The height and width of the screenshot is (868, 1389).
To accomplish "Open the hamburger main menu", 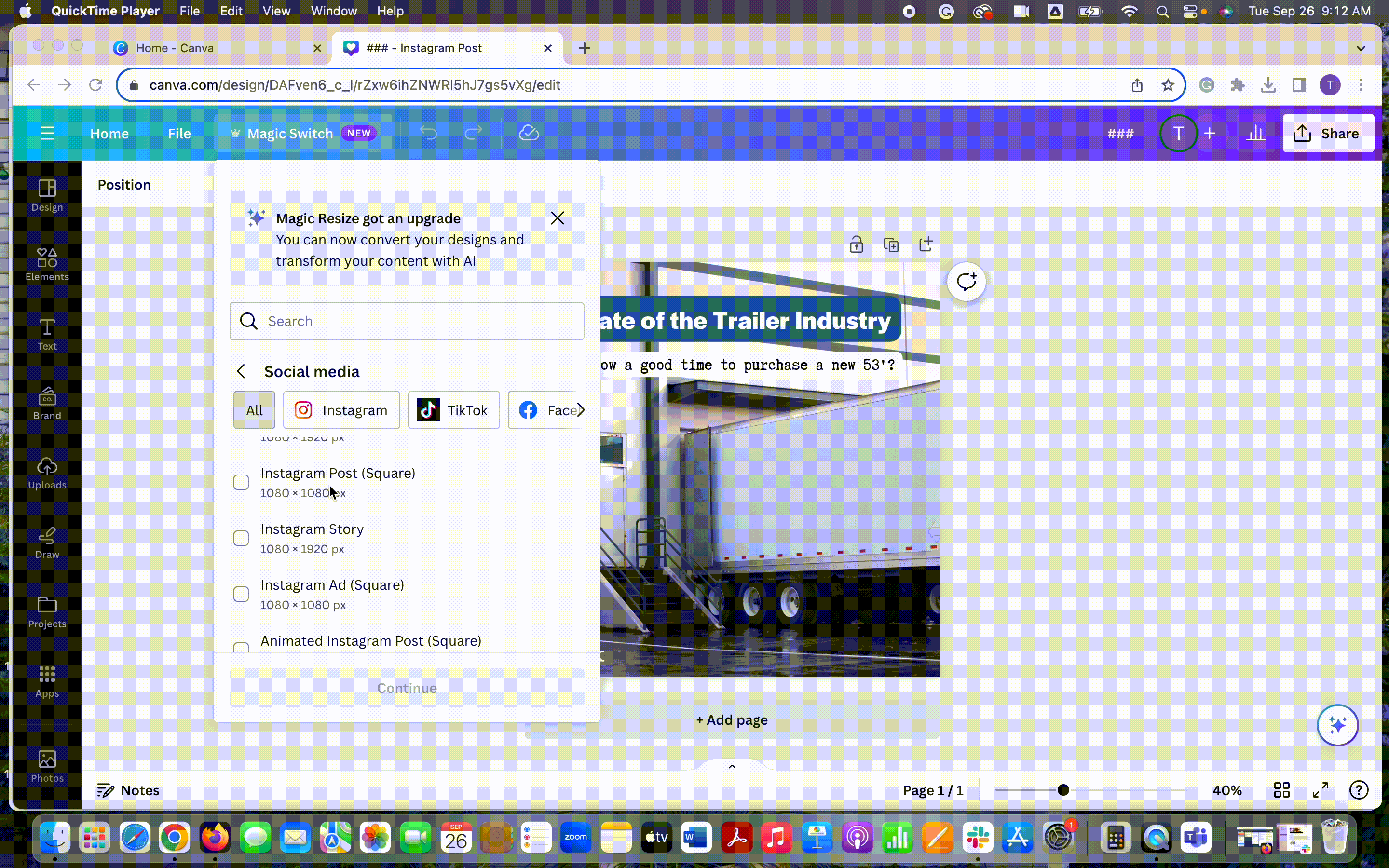I will coord(48,133).
